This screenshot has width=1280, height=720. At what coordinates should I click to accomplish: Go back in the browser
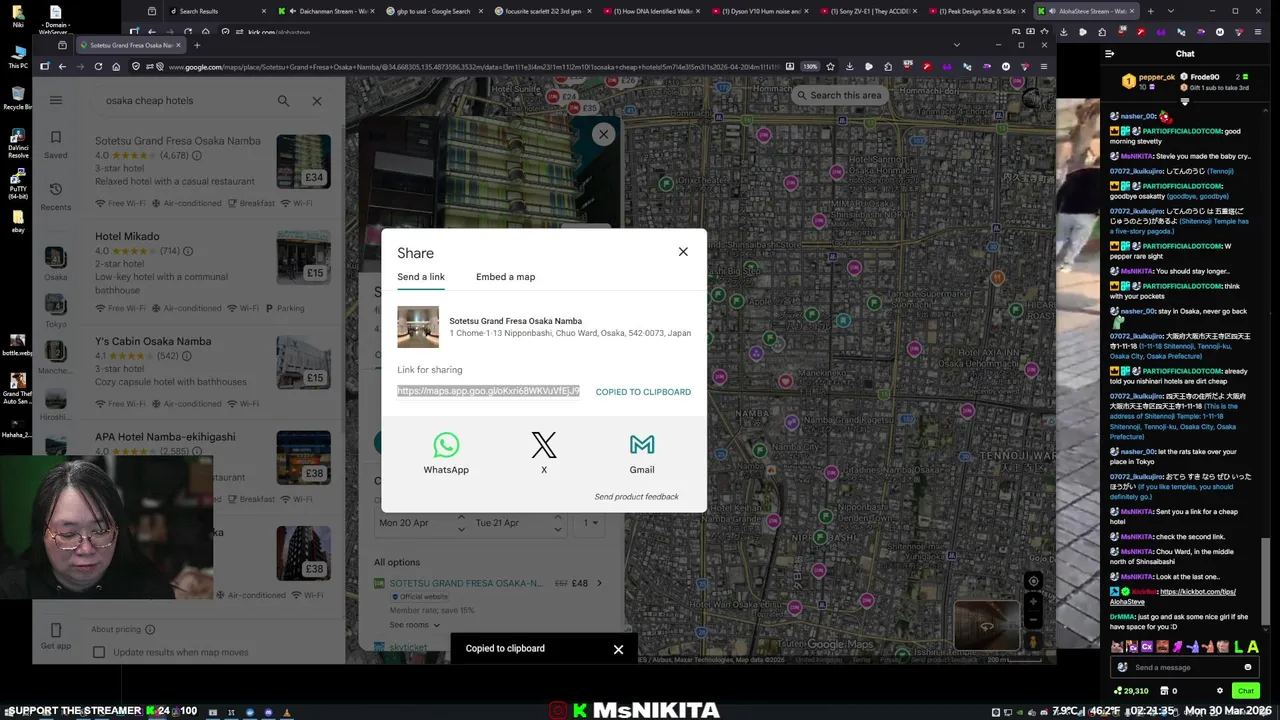[x=62, y=67]
